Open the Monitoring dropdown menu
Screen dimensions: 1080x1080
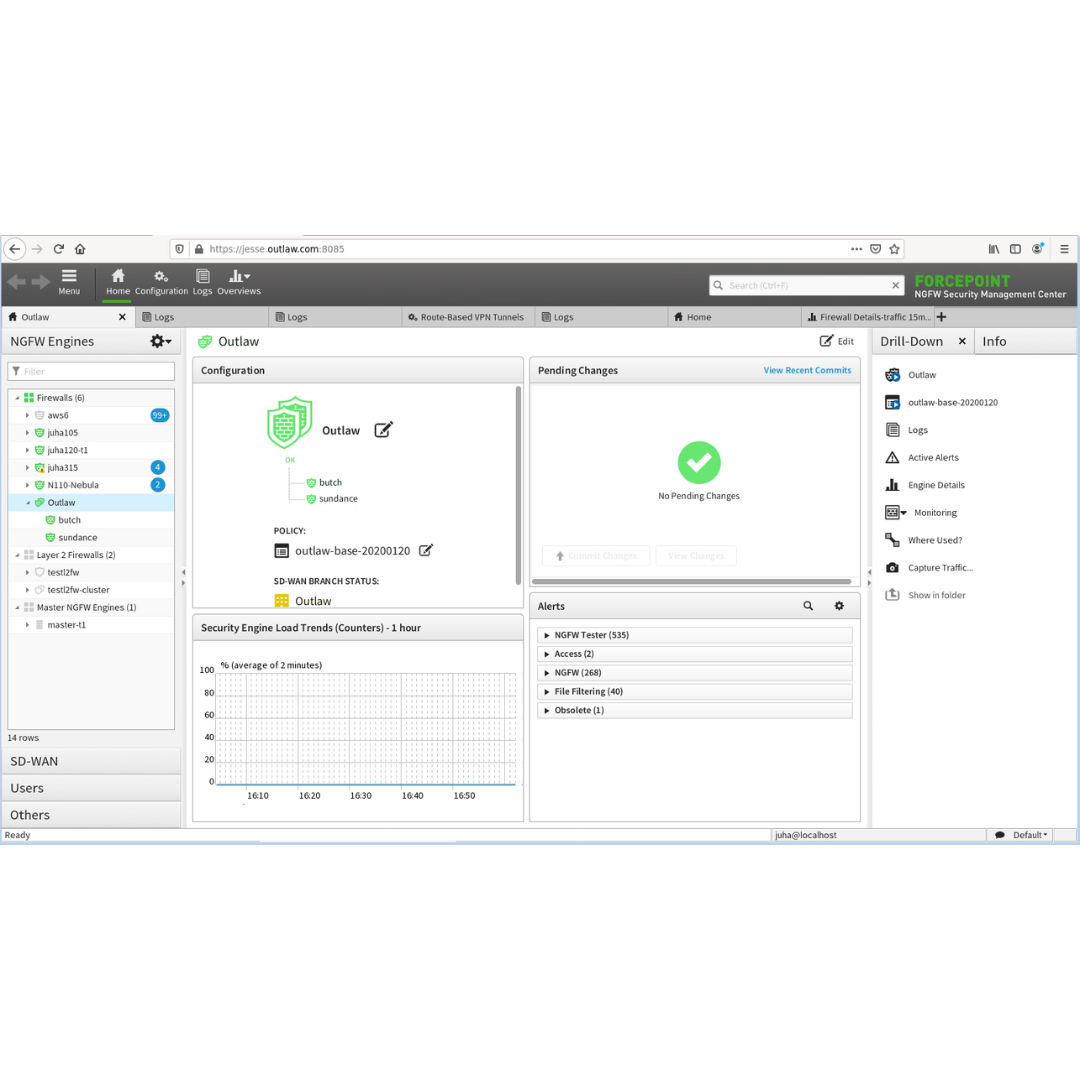[x=896, y=513]
